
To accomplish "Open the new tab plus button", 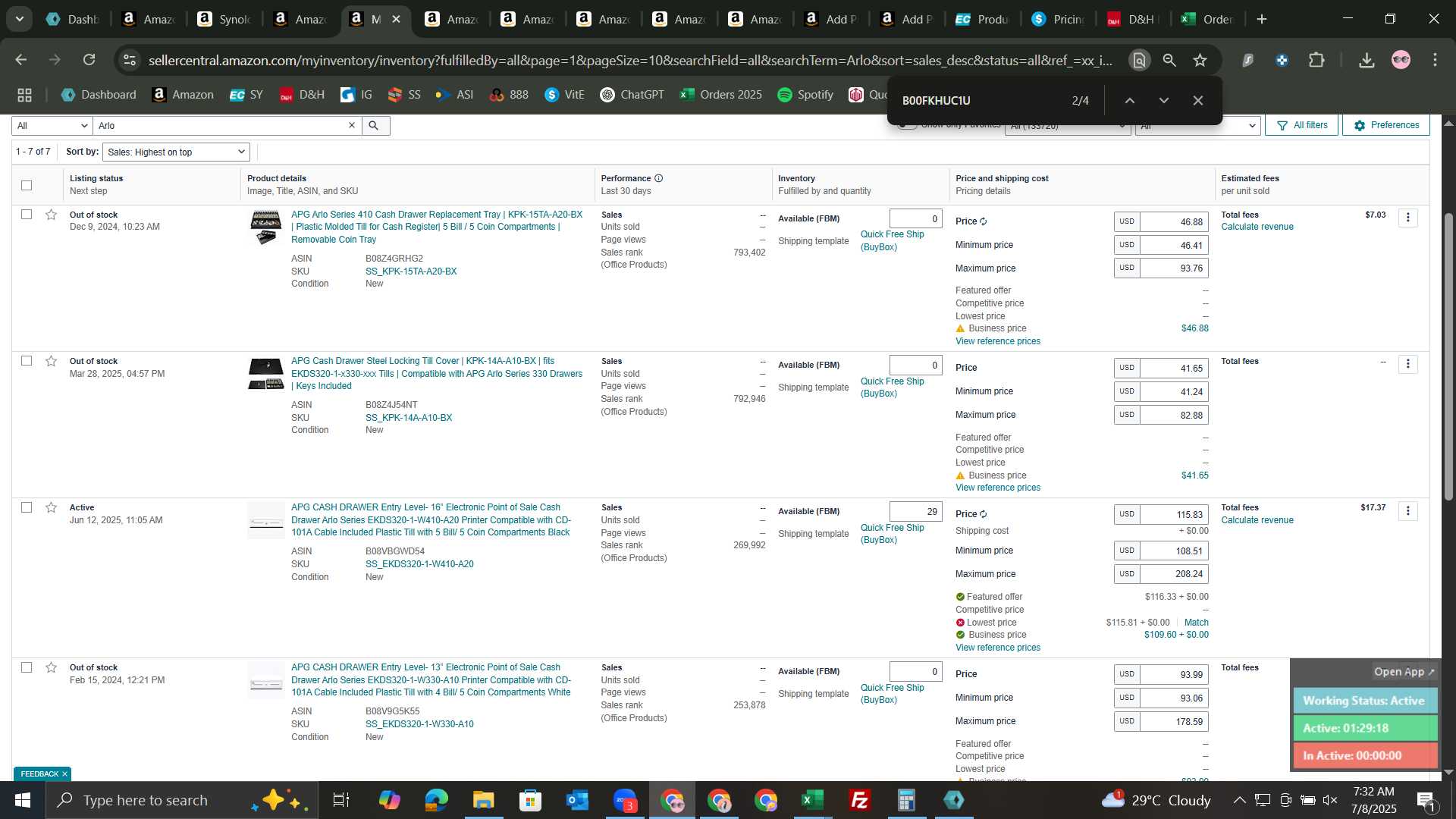I will coord(1262,19).
